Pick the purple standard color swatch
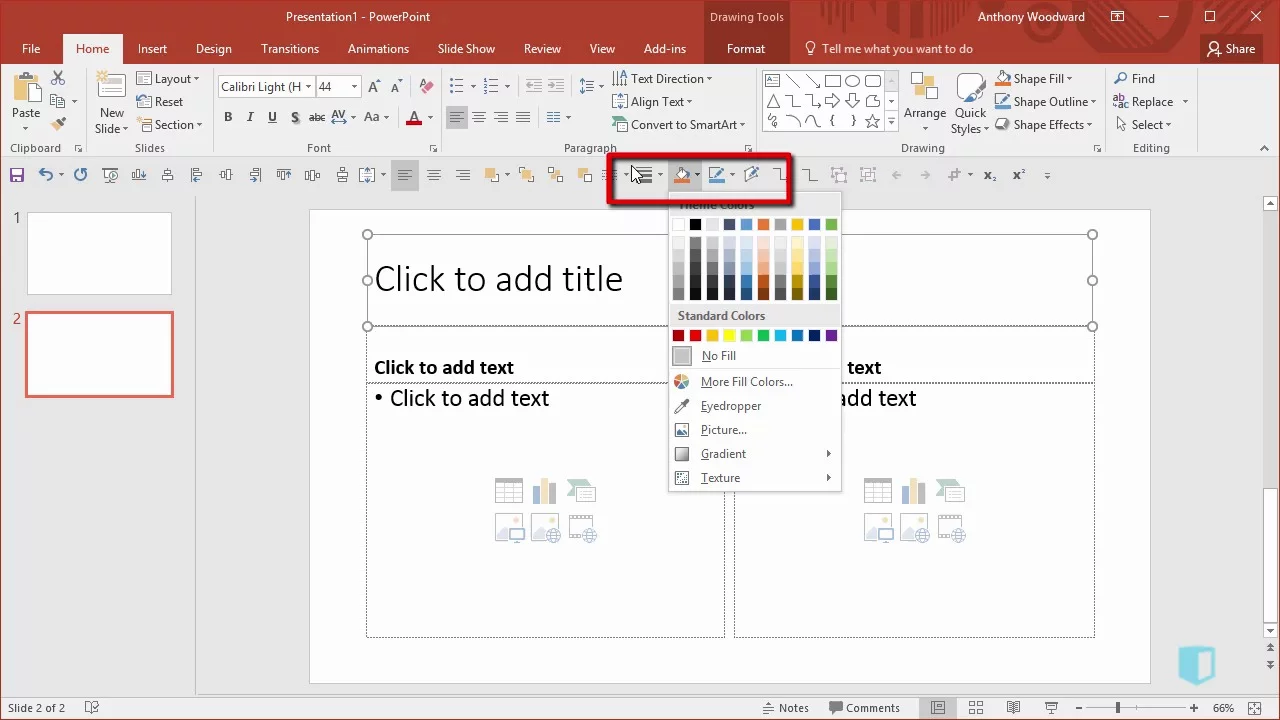Viewport: 1280px width, 720px height. pos(831,336)
